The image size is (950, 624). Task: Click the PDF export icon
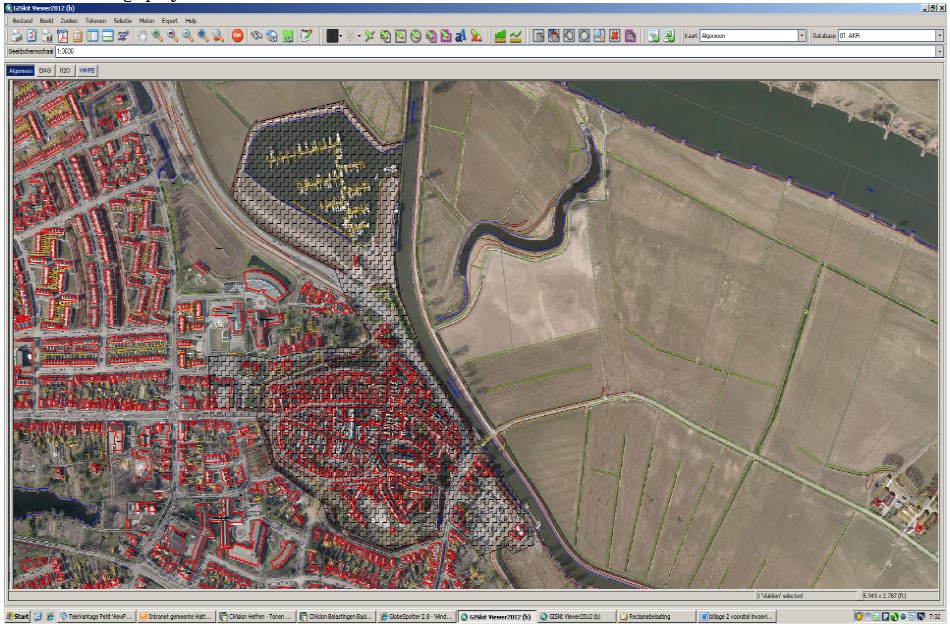(x=61, y=36)
